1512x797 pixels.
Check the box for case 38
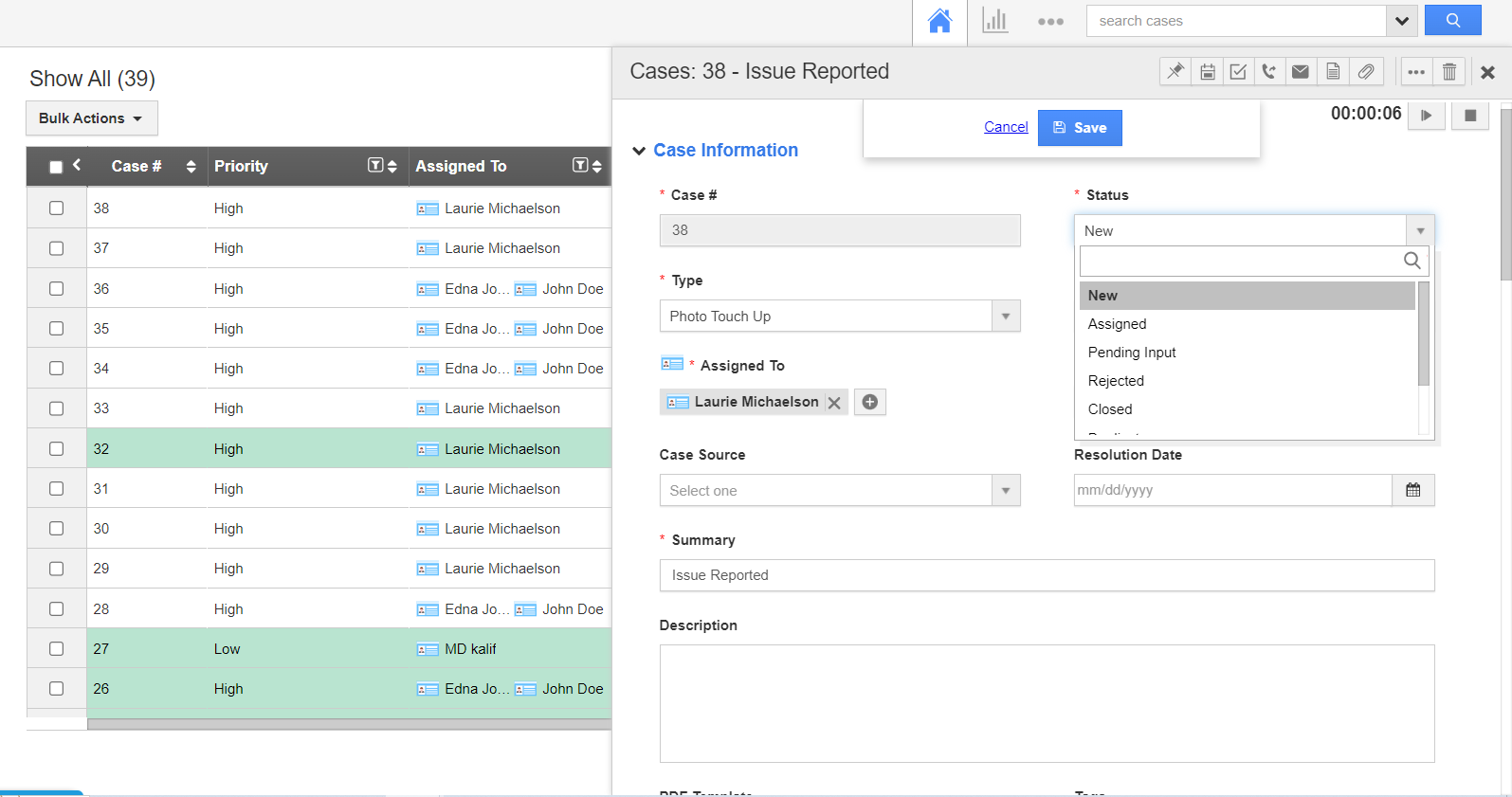(57, 208)
